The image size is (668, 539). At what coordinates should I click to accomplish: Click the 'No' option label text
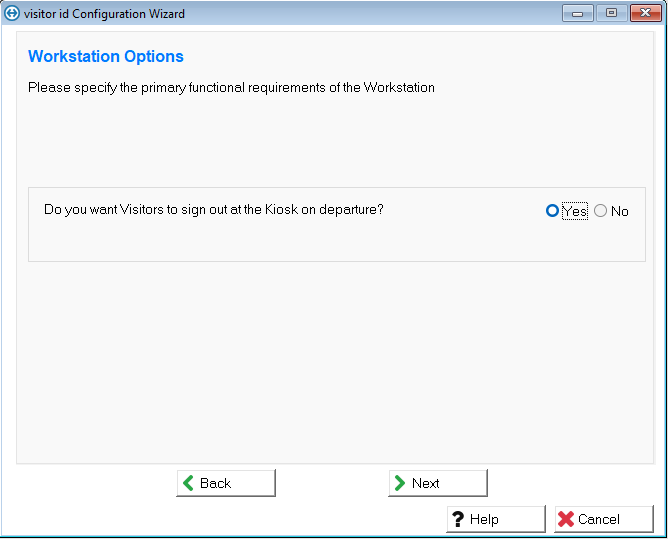pyautogui.click(x=619, y=211)
